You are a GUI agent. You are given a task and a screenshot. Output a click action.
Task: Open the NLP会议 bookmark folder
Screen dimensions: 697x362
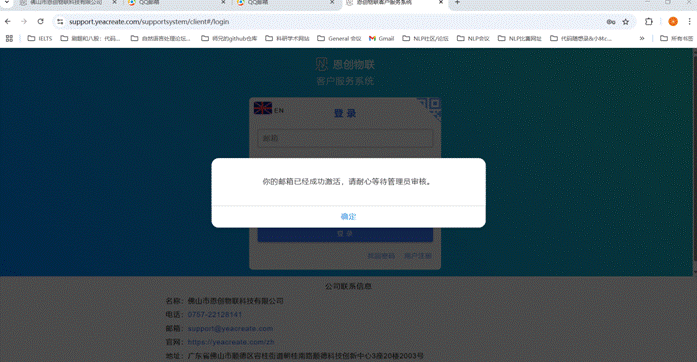[473, 39]
